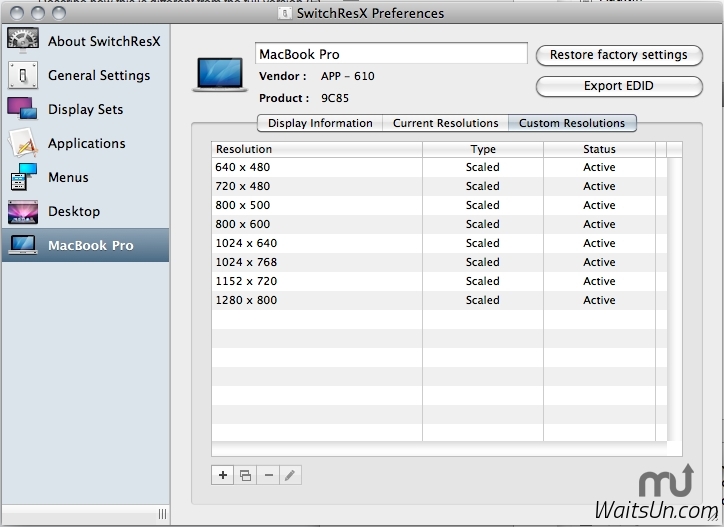Edit resolution with the pencil button
The image size is (724, 527).
pos(290,475)
